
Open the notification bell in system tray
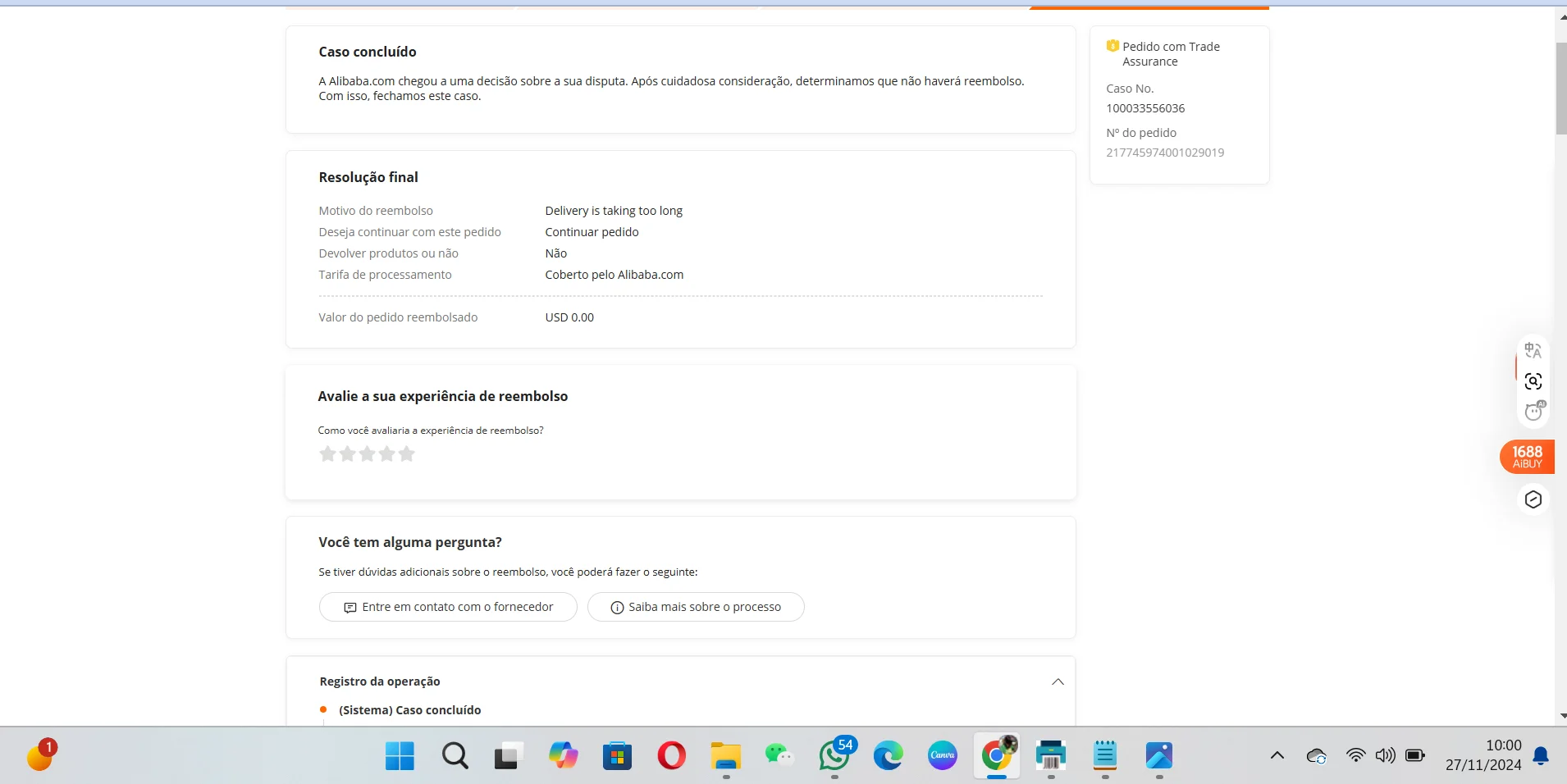pyautogui.click(x=1542, y=755)
